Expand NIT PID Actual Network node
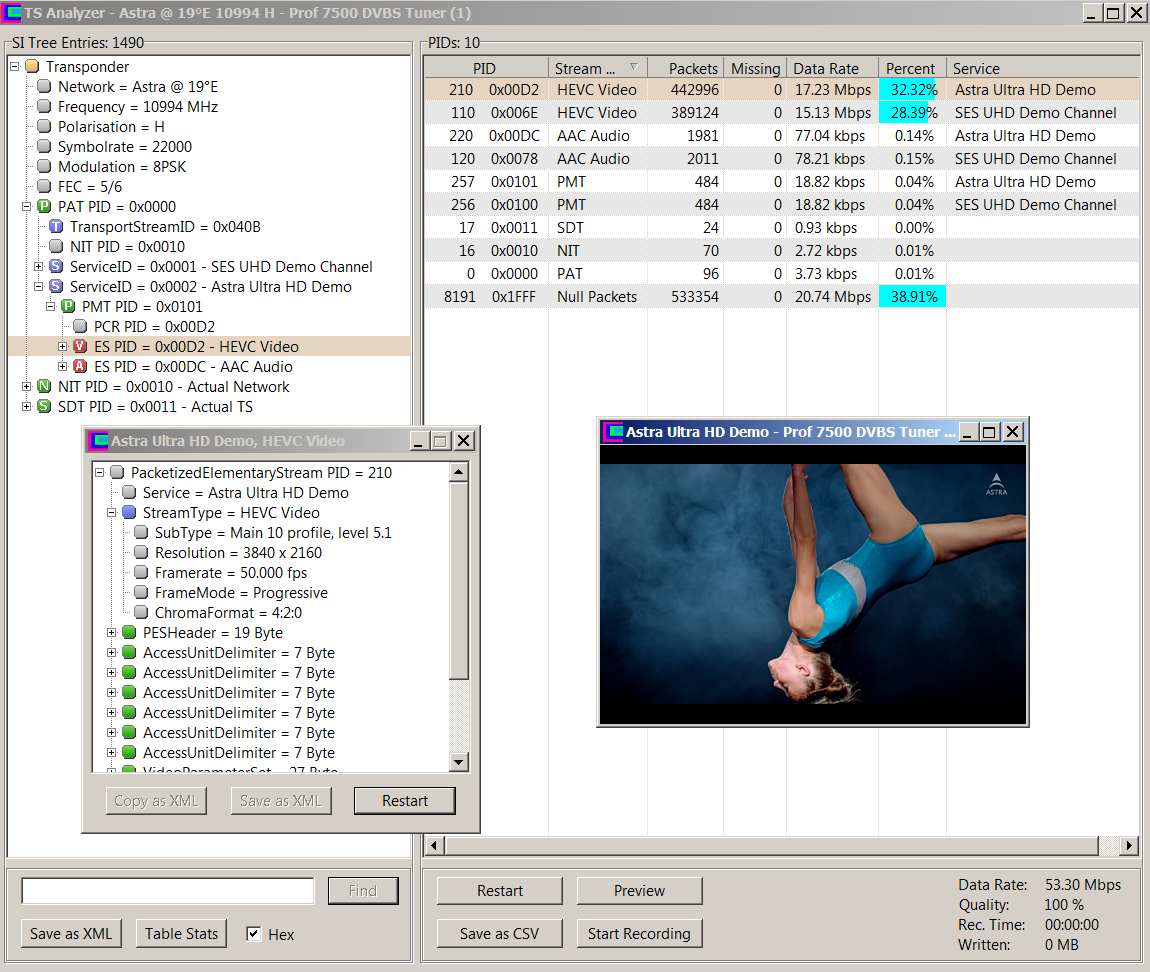Image resolution: width=1150 pixels, height=972 pixels. [26, 387]
